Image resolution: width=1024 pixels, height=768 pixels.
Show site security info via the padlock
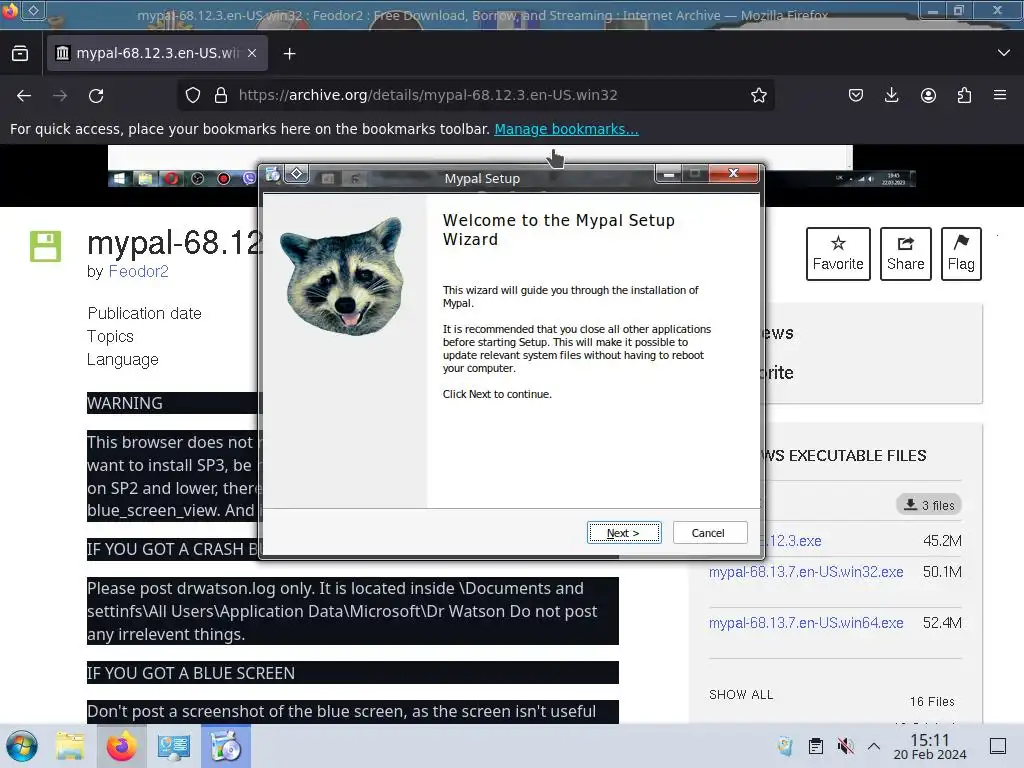(x=221, y=95)
